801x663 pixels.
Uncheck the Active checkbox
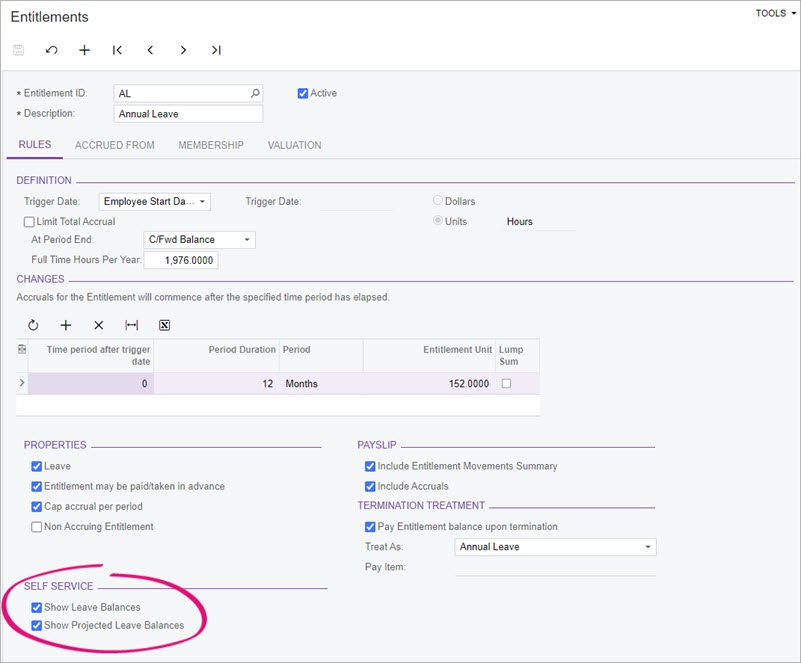point(303,93)
